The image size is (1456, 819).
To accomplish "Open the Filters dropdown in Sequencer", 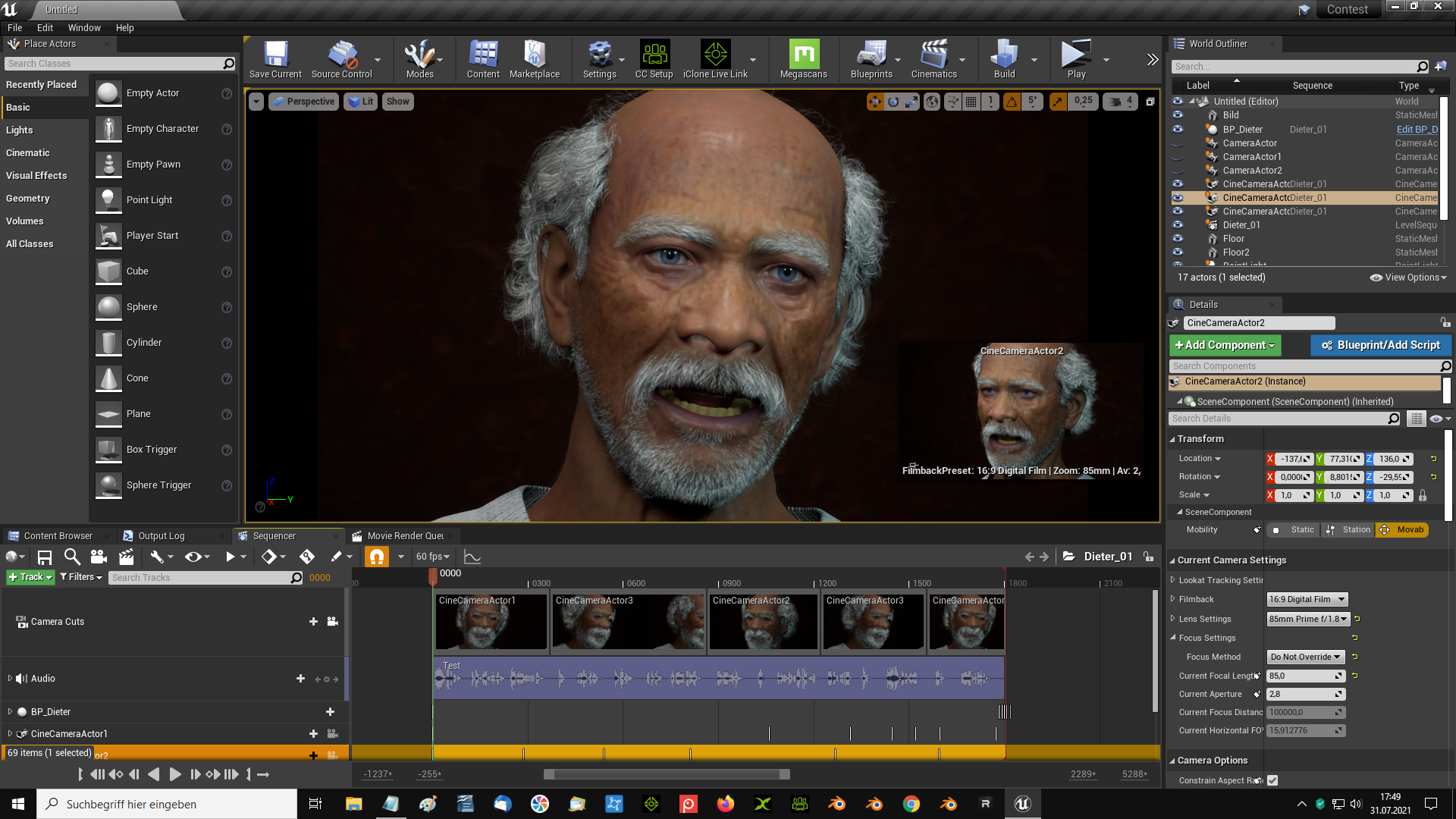I will (x=80, y=577).
